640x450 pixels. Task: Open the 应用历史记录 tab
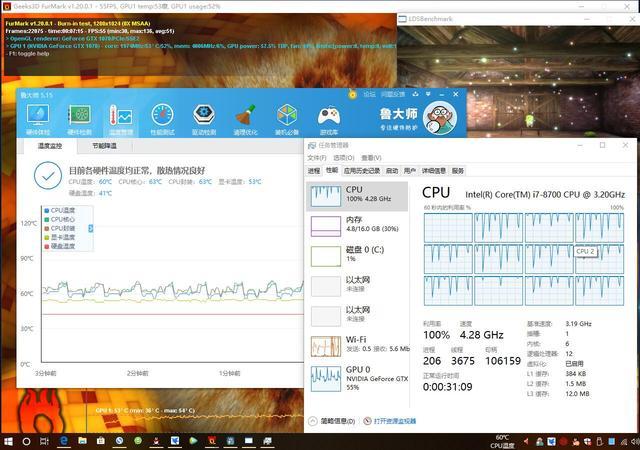pyautogui.click(x=362, y=171)
